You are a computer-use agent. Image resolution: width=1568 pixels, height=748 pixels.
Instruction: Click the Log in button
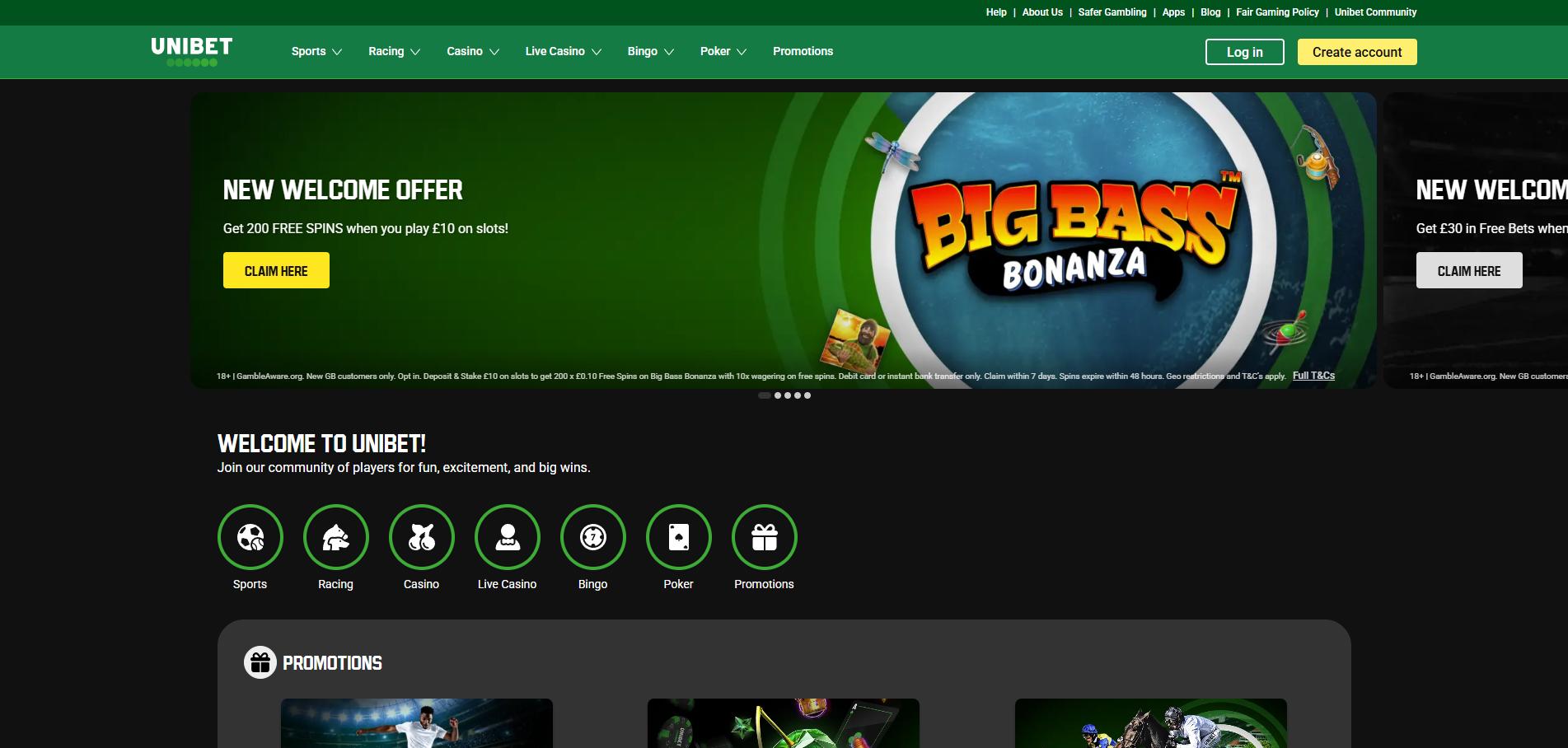pos(1244,52)
